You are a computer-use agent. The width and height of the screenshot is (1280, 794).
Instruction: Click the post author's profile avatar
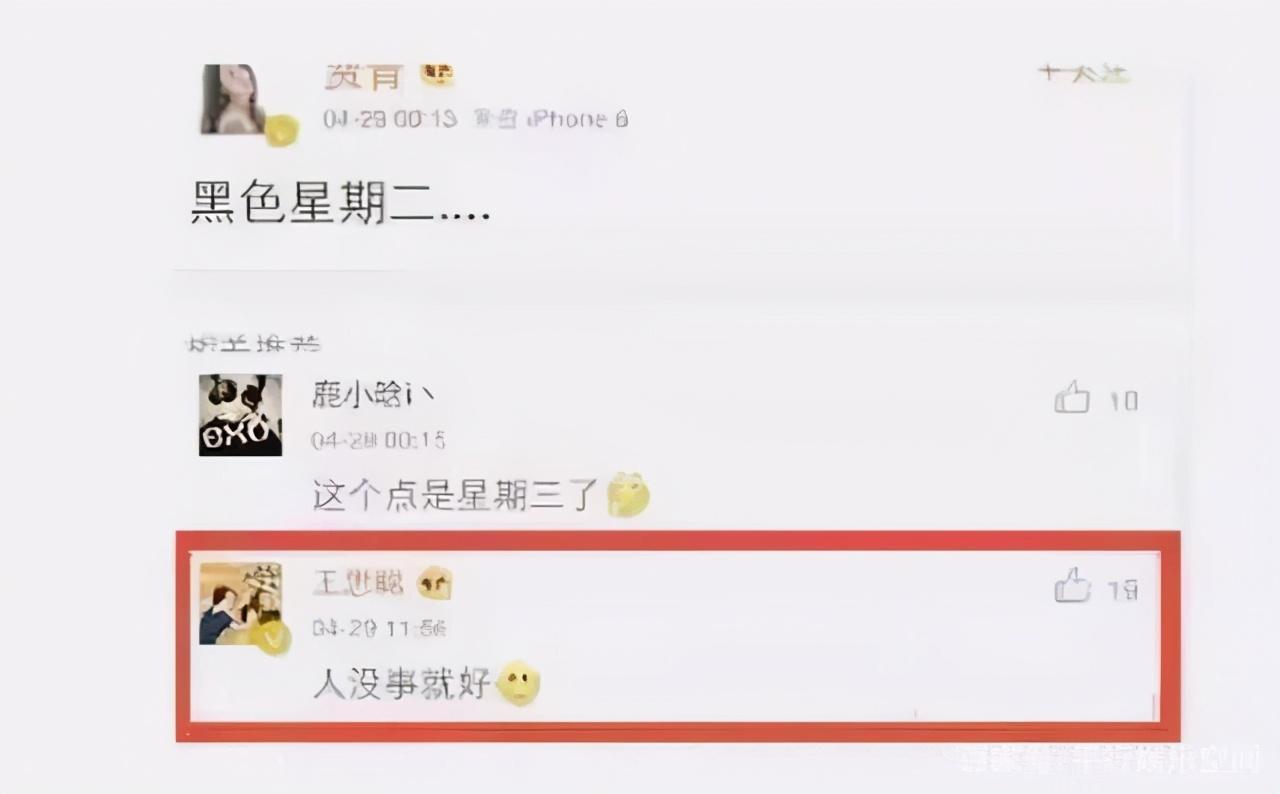coord(234,99)
